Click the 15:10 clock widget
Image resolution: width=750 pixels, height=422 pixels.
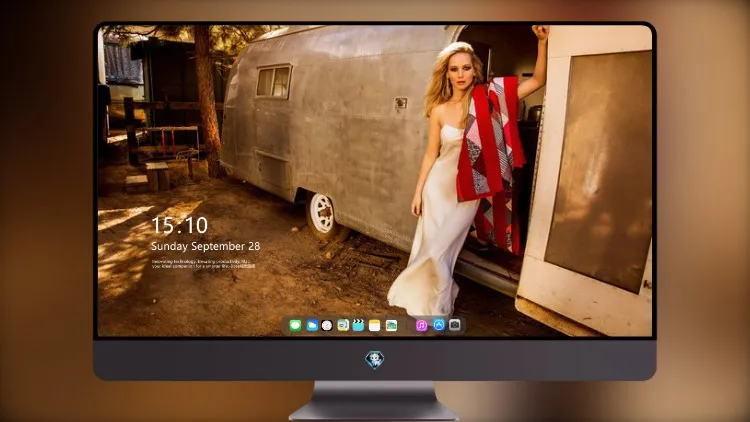tap(180, 225)
